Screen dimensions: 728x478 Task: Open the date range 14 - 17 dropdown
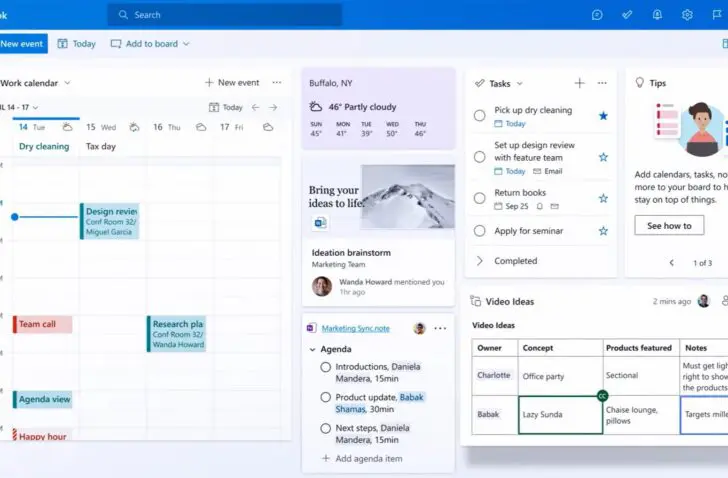pos(20,107)
